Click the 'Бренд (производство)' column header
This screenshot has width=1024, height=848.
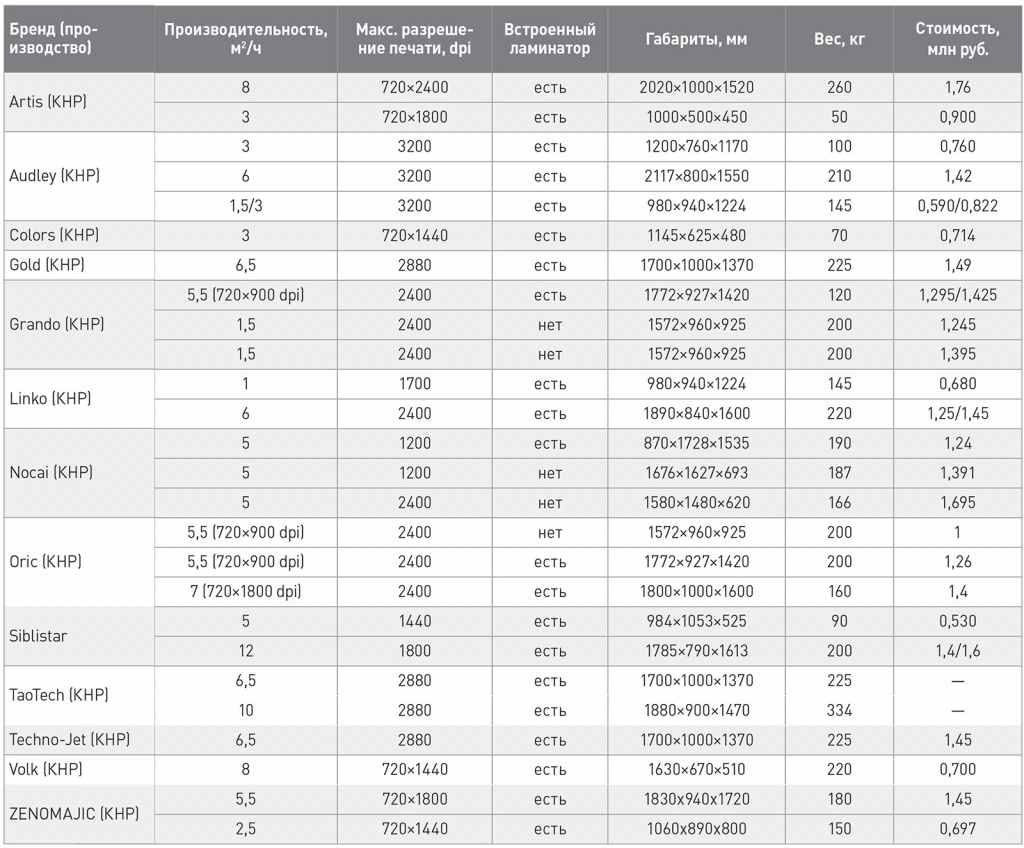(x=78, y=39)
